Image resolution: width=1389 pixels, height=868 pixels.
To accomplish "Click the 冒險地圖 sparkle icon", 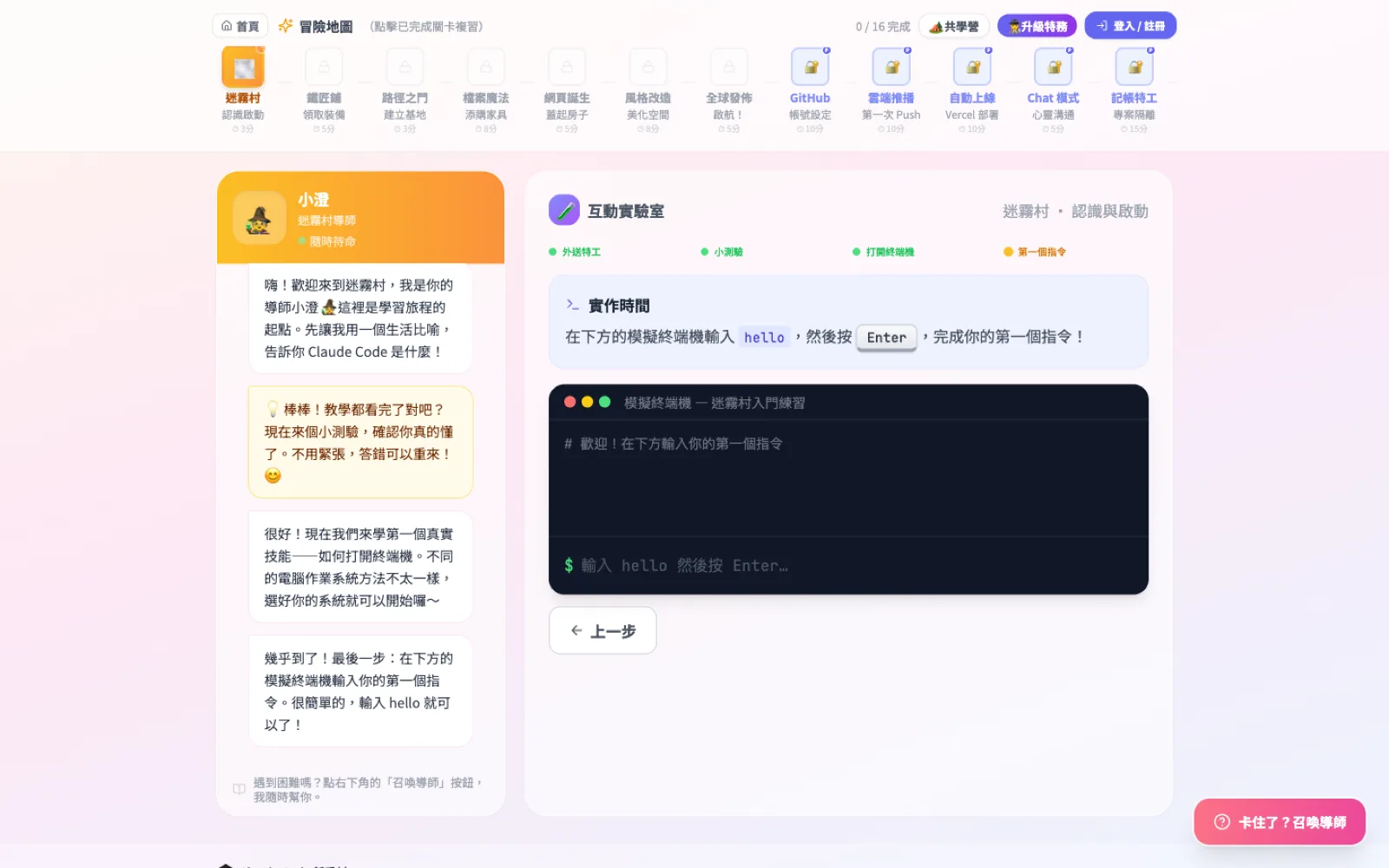I will (286, 26).
